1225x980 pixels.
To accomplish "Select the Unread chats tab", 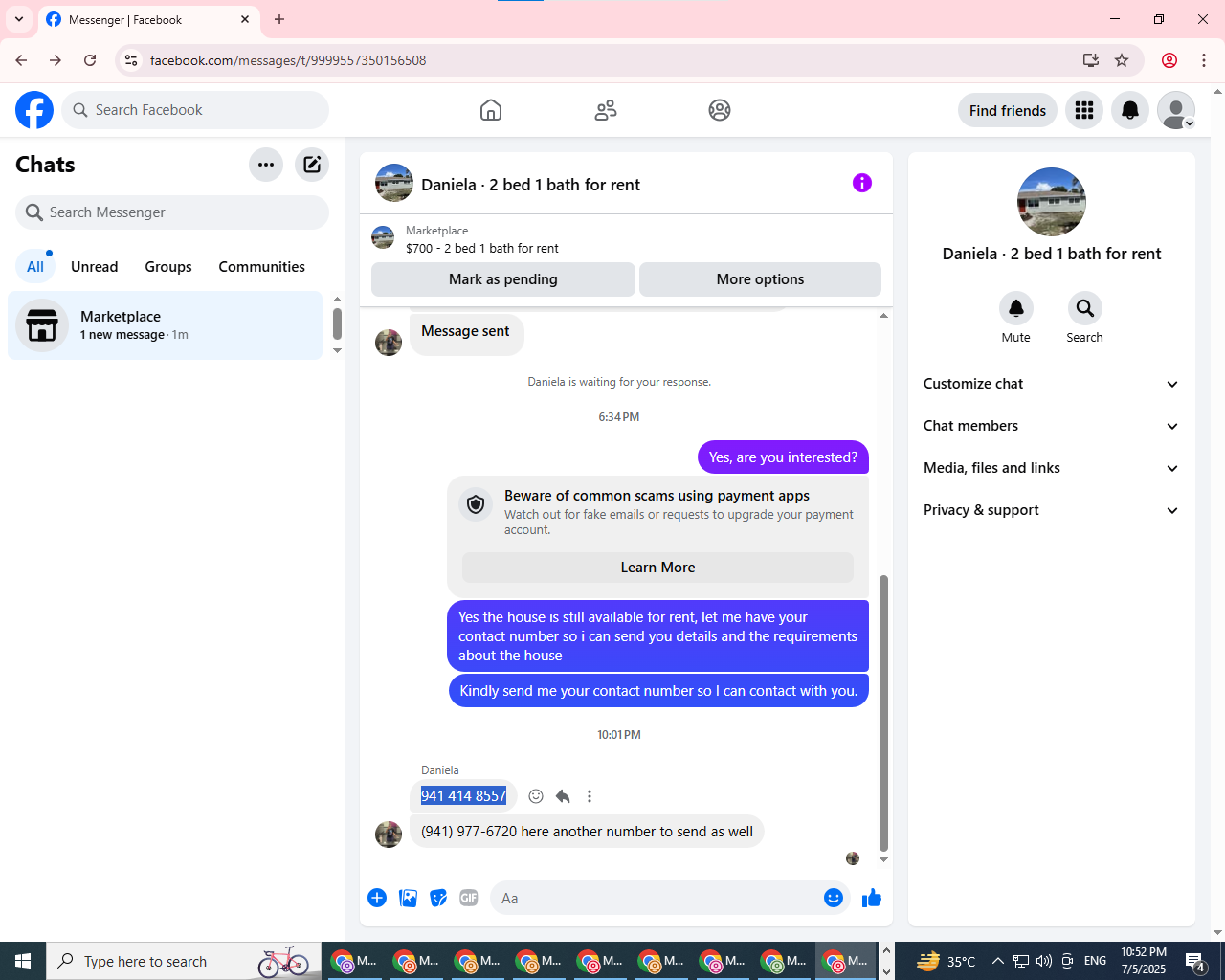I will pyautogui.click(x=95, y=267).
